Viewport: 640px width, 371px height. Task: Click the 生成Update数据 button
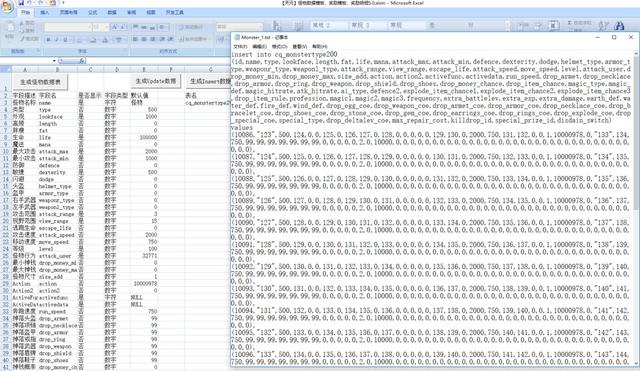click(156, 81)
